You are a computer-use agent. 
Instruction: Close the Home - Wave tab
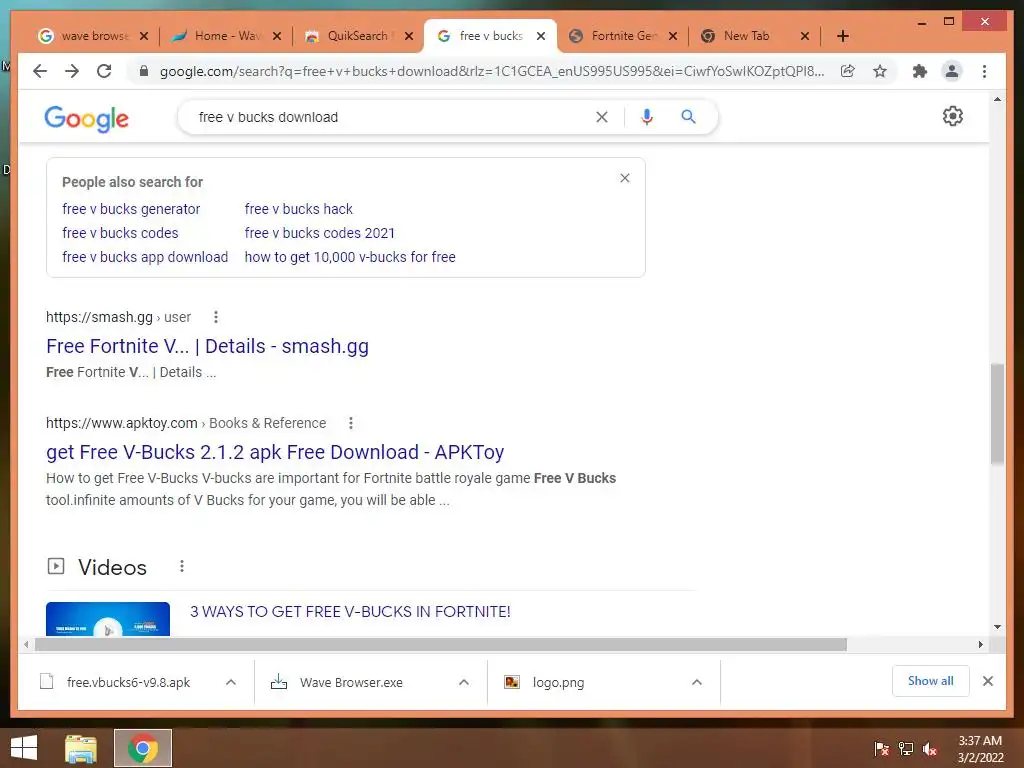277,36
